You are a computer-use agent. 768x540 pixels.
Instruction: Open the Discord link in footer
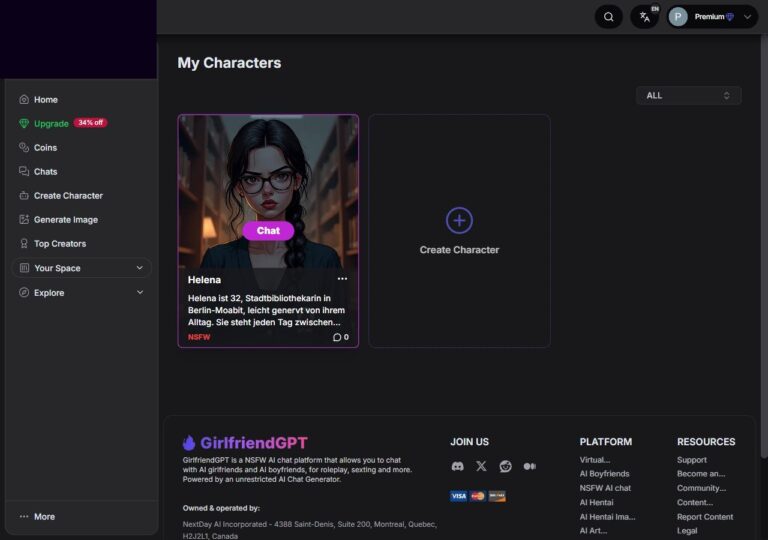pyautogui.click(x=457, y=466)
